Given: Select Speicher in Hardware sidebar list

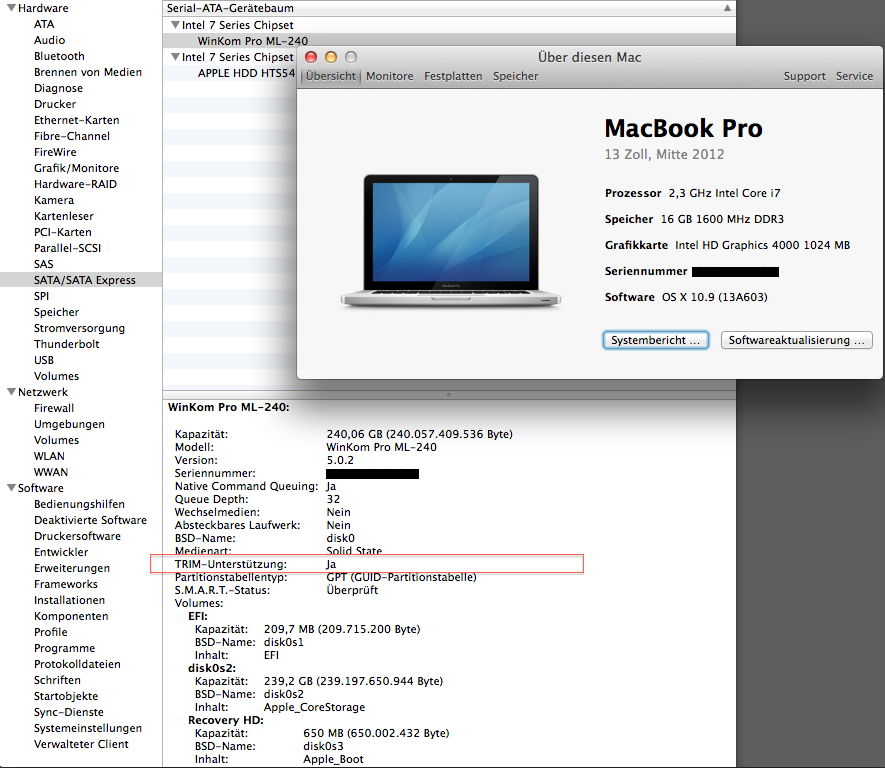Looking at the screenshot, I should 56,312.
